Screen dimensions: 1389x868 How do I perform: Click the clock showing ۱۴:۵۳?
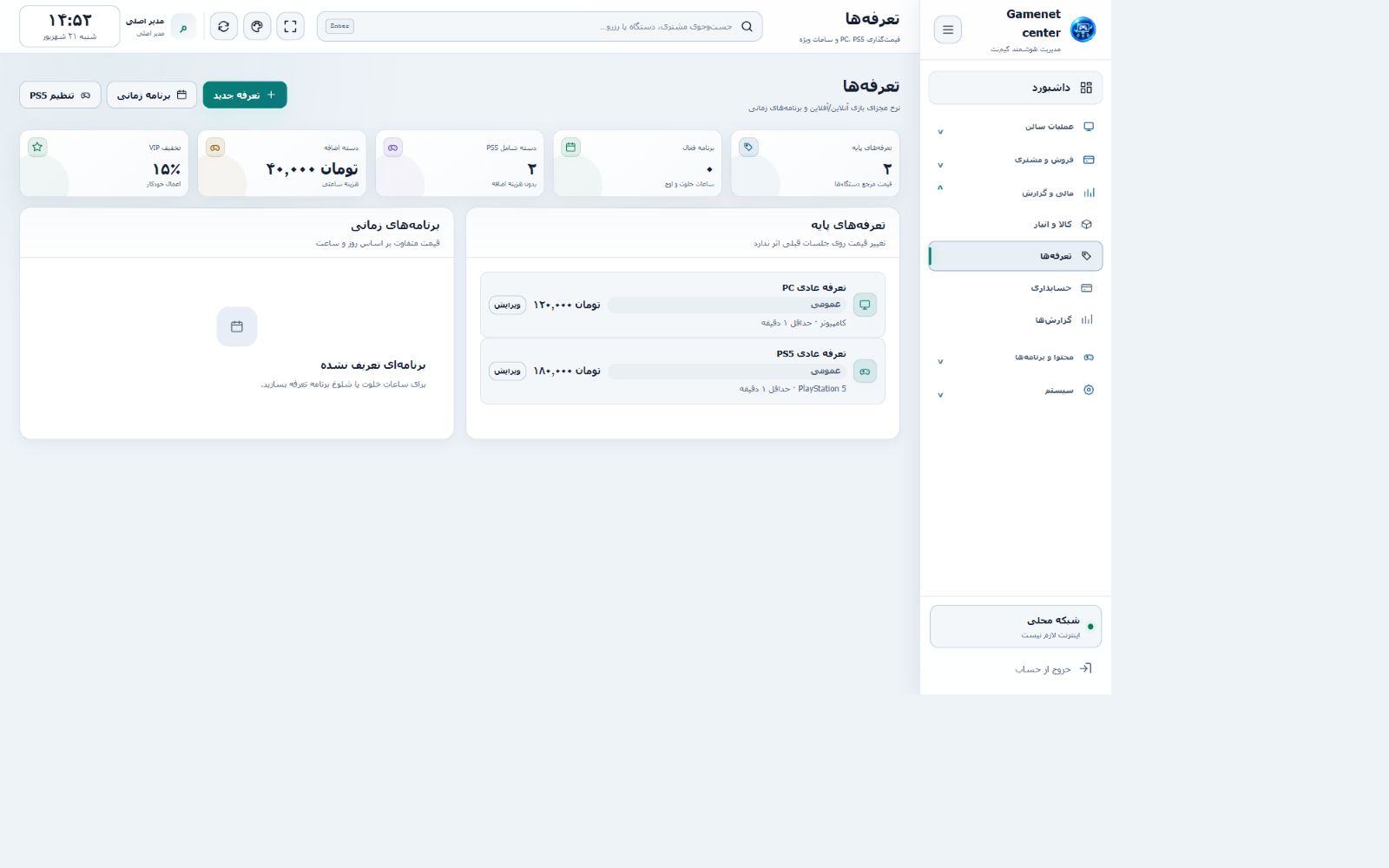69,26
